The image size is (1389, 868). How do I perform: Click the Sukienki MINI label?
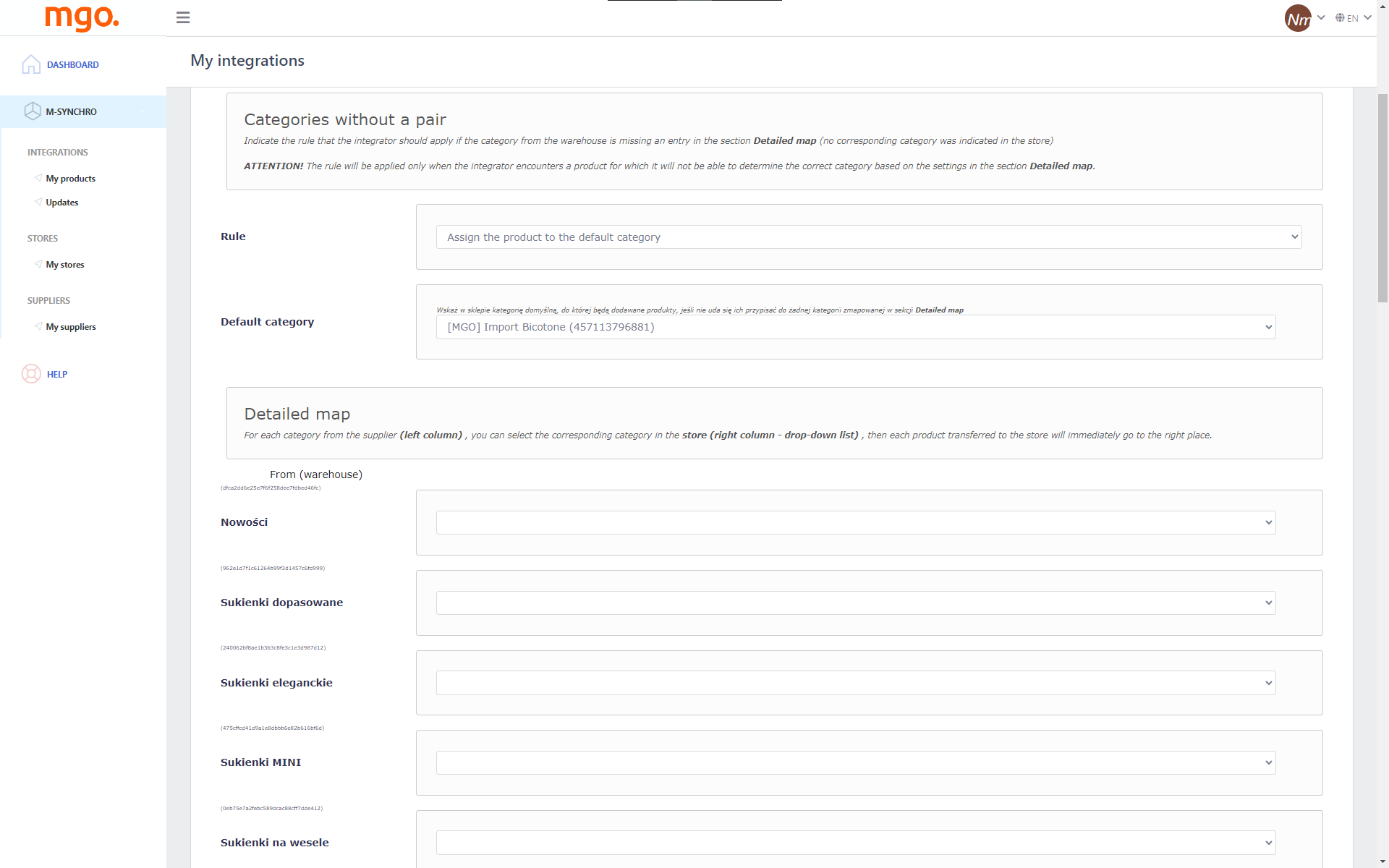click(x=260, y=762)
